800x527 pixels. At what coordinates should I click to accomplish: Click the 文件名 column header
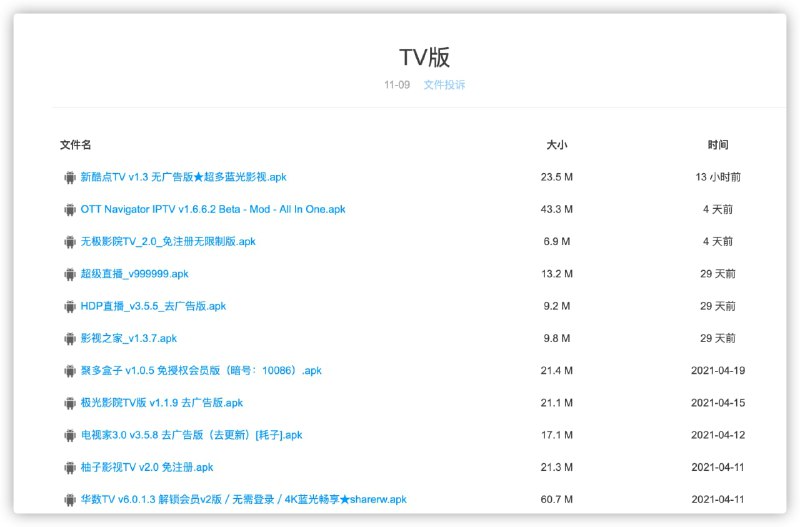click(x=76, y=145)
